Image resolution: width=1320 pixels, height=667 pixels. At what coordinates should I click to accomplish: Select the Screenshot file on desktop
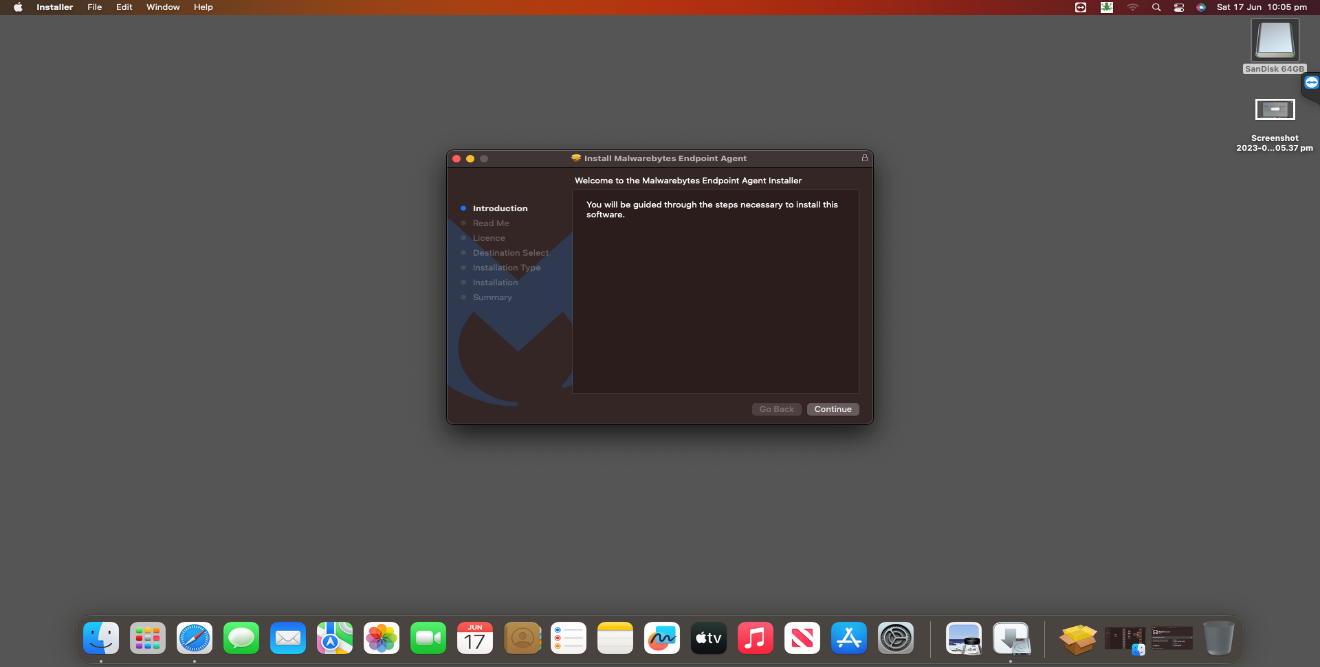tap(1275, 125)
